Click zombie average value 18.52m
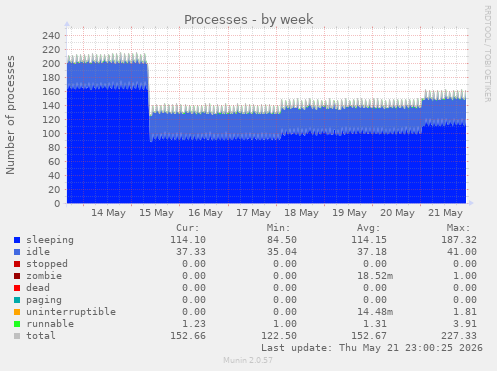The width and height of the screenshot is (497, 371). (375, 276)
